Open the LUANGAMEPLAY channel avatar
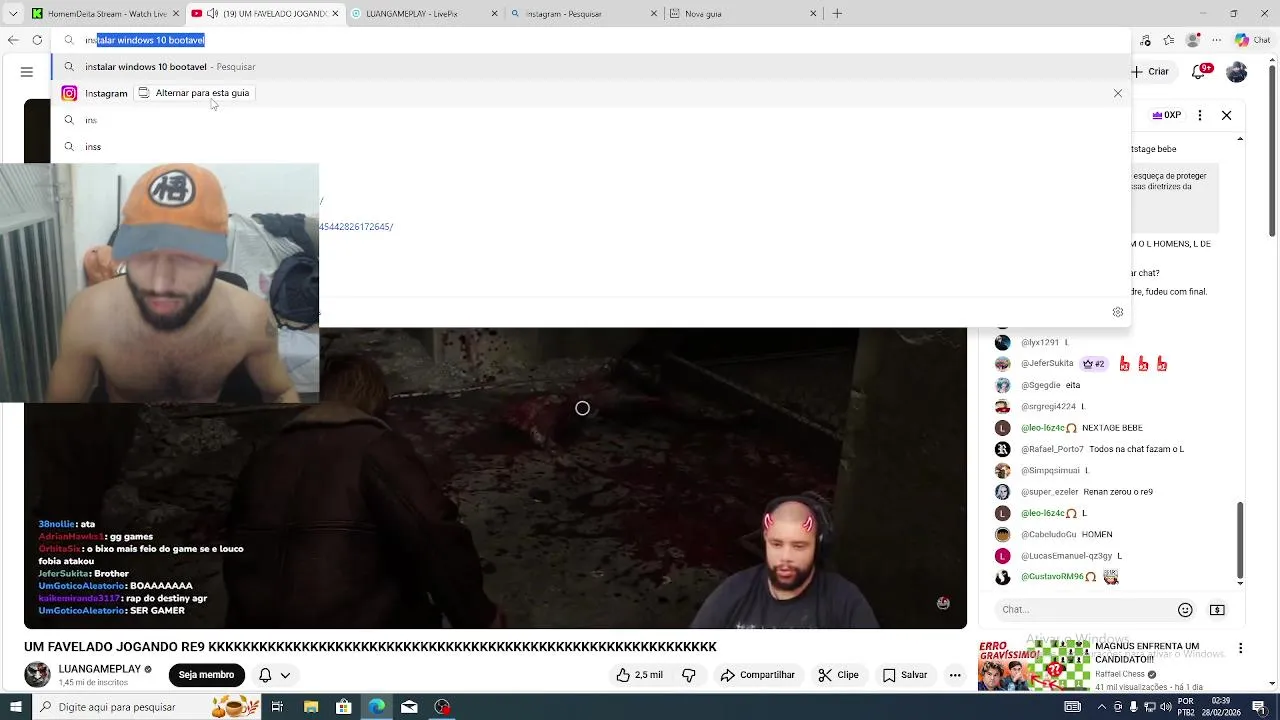 [x=37, y=674]
